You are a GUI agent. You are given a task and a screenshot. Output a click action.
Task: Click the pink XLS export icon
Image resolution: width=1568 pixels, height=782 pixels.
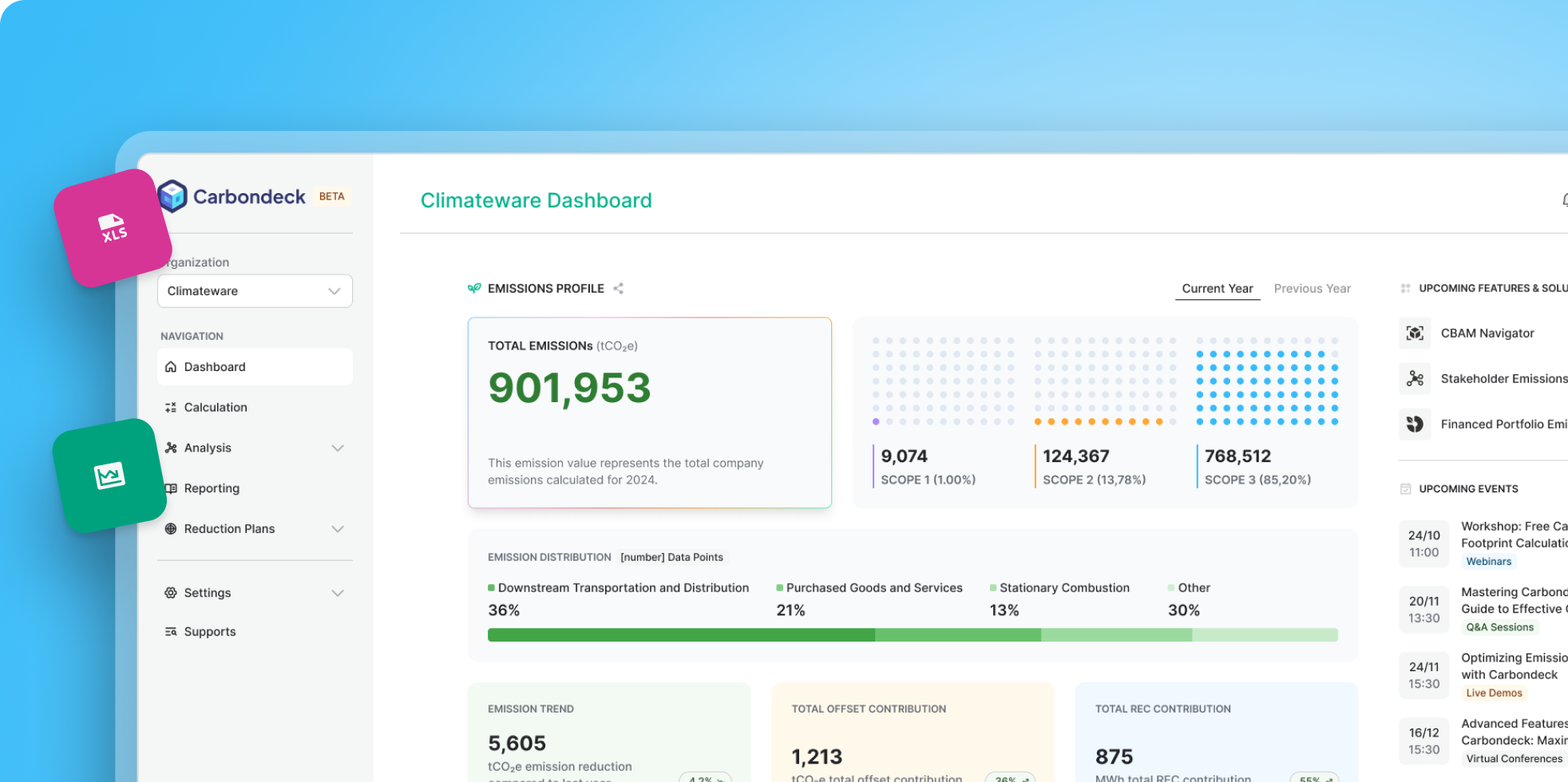coord(113,228)
